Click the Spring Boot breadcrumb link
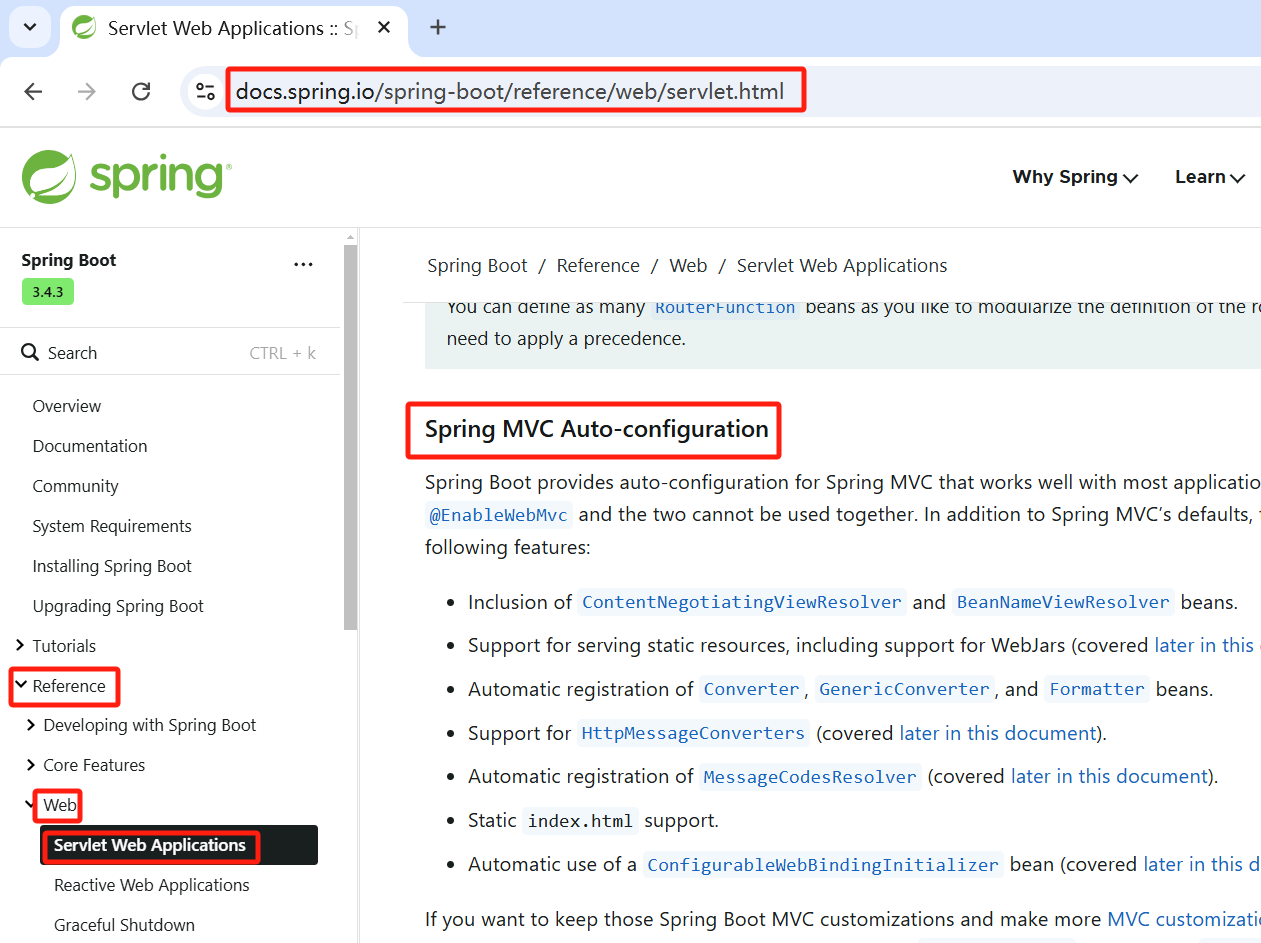 point(477,265)
